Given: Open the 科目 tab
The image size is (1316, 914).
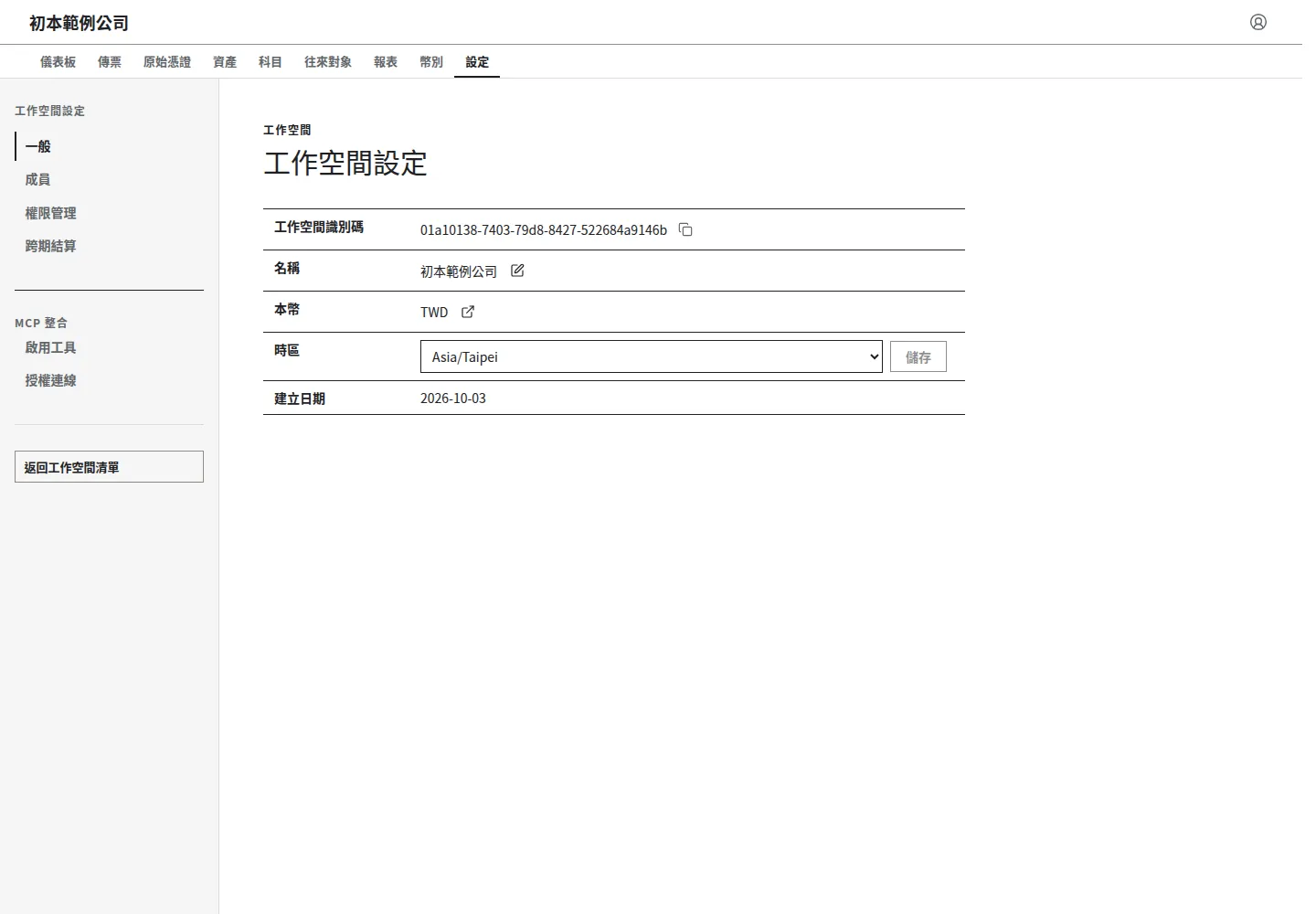Looking at the screenshot, I should click(x=271, y=62).
